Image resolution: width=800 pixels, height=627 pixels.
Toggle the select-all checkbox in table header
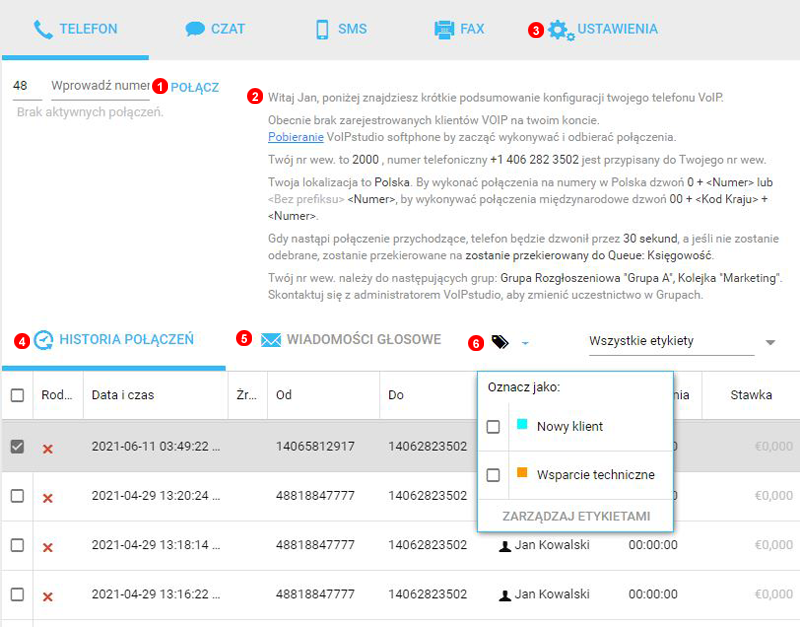click(17, 395)
